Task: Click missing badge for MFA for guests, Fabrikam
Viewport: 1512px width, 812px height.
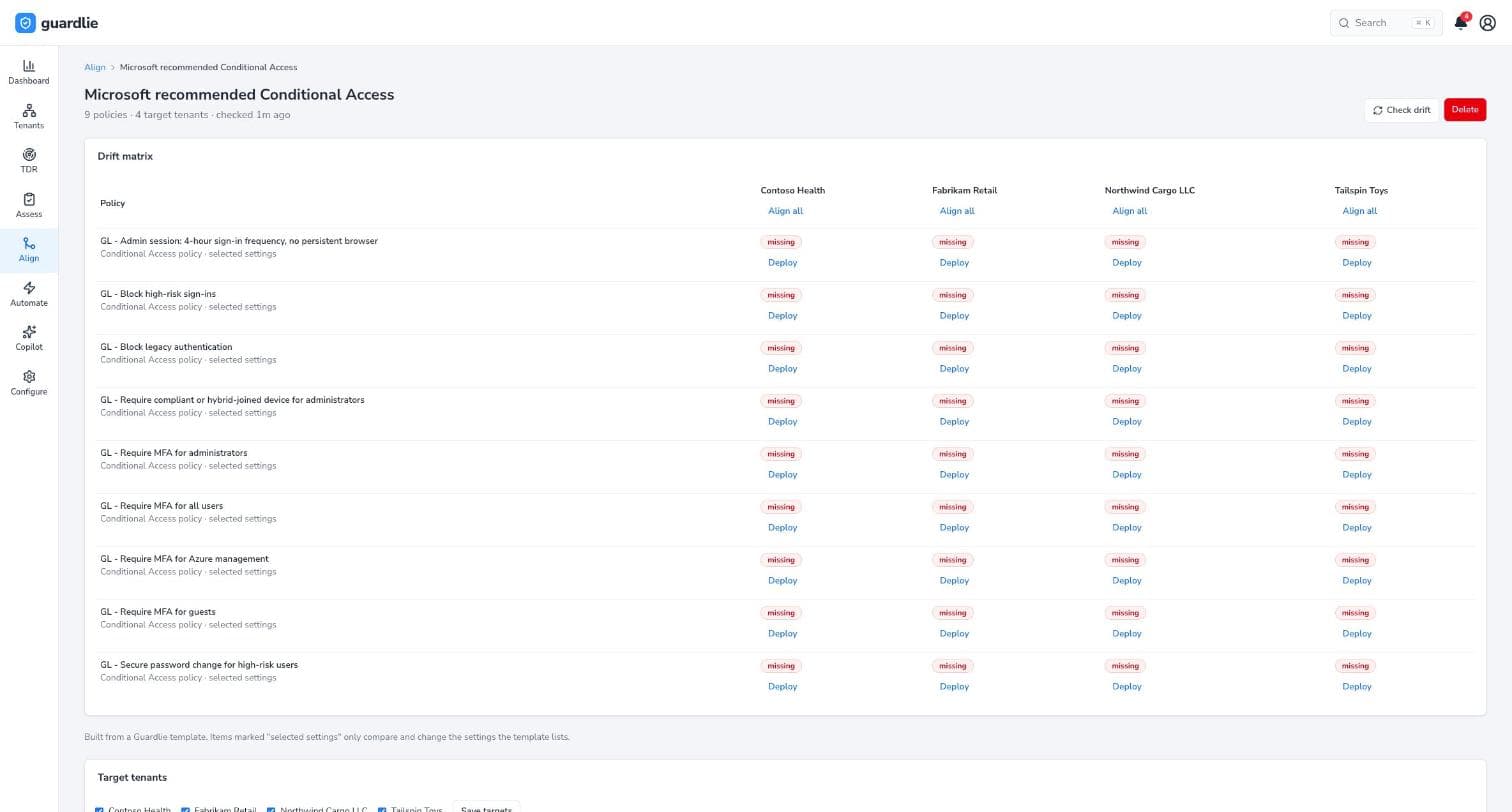Action: pyautogui.click(x=953, y=613)
